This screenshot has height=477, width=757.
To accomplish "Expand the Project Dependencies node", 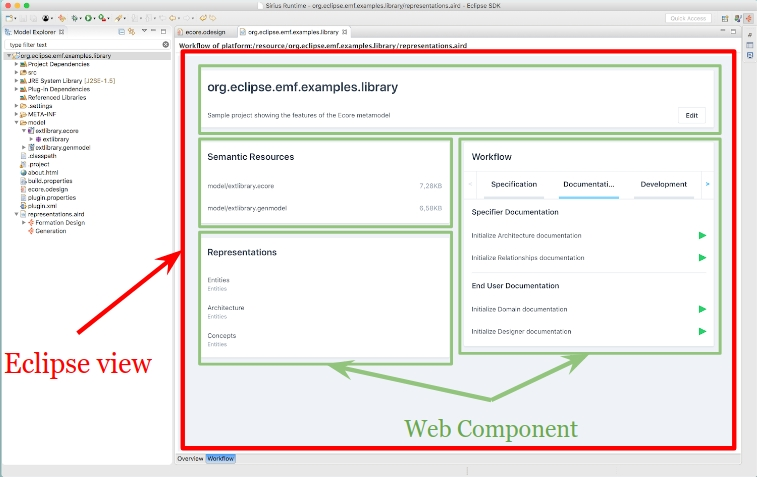I will tap(16, 64).
